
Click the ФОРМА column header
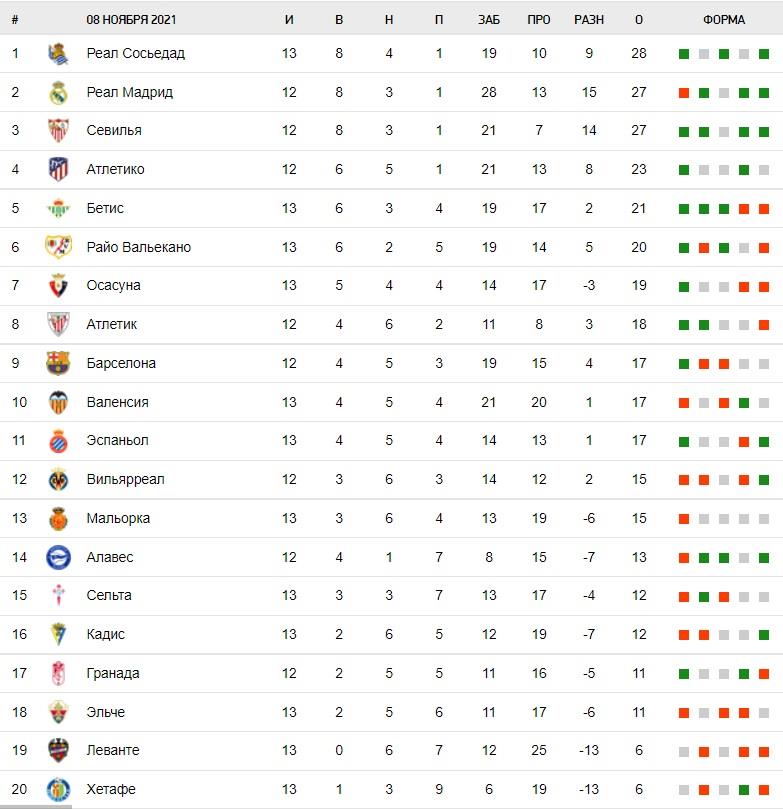click(724, 19)
